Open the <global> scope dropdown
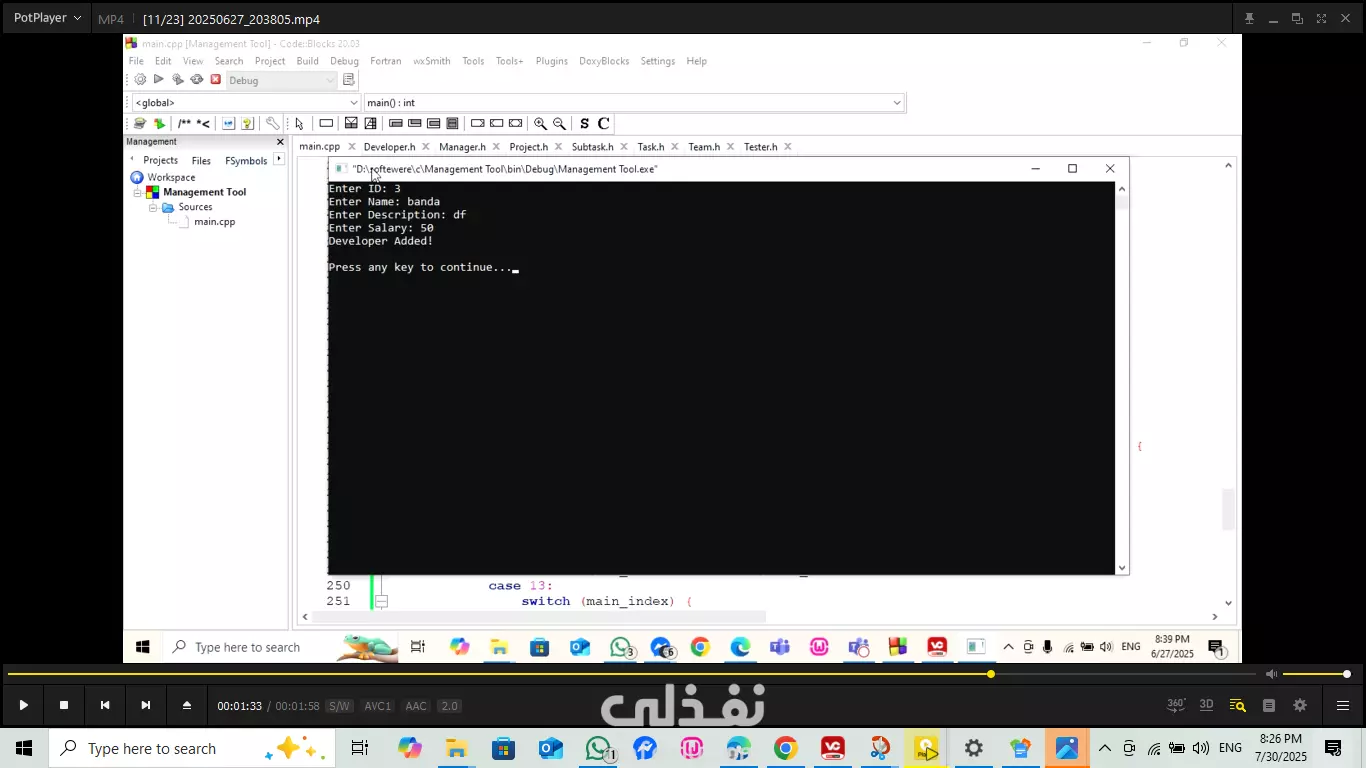Image resolution: width=1366 pixels, height=768 pixels. [246, 103]
